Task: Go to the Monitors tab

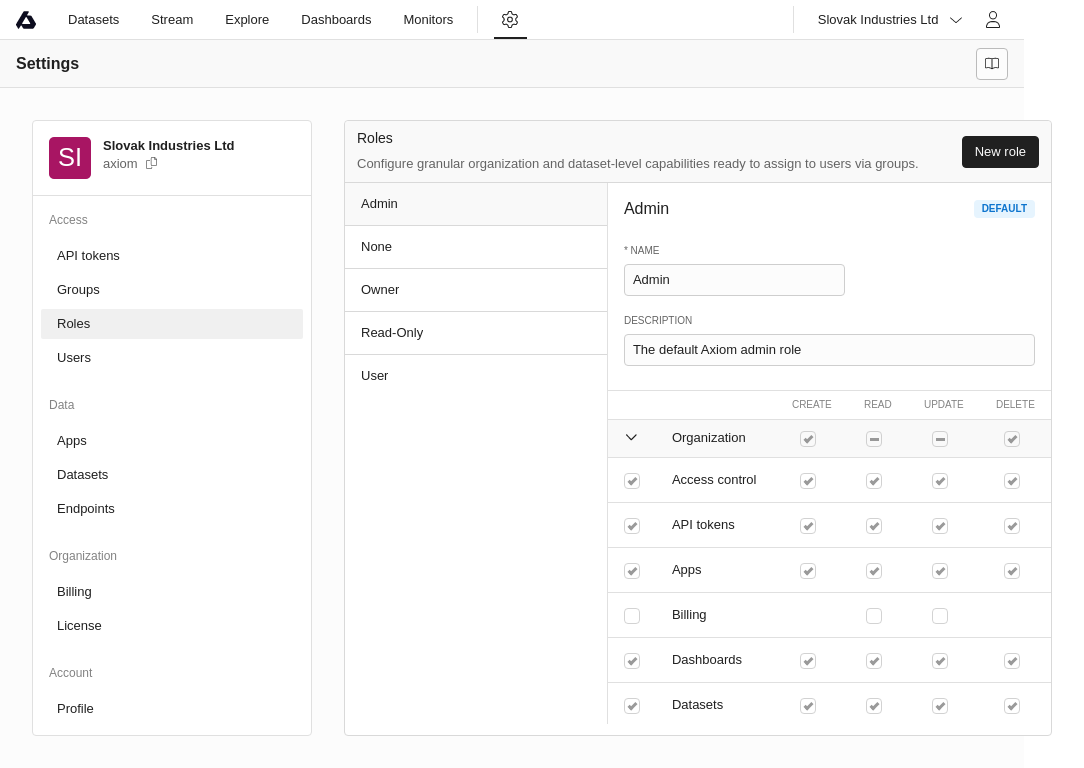Action: (428, 20)
